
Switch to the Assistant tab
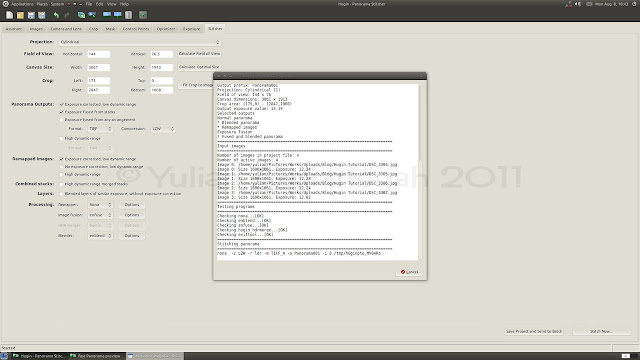point(13,29)
